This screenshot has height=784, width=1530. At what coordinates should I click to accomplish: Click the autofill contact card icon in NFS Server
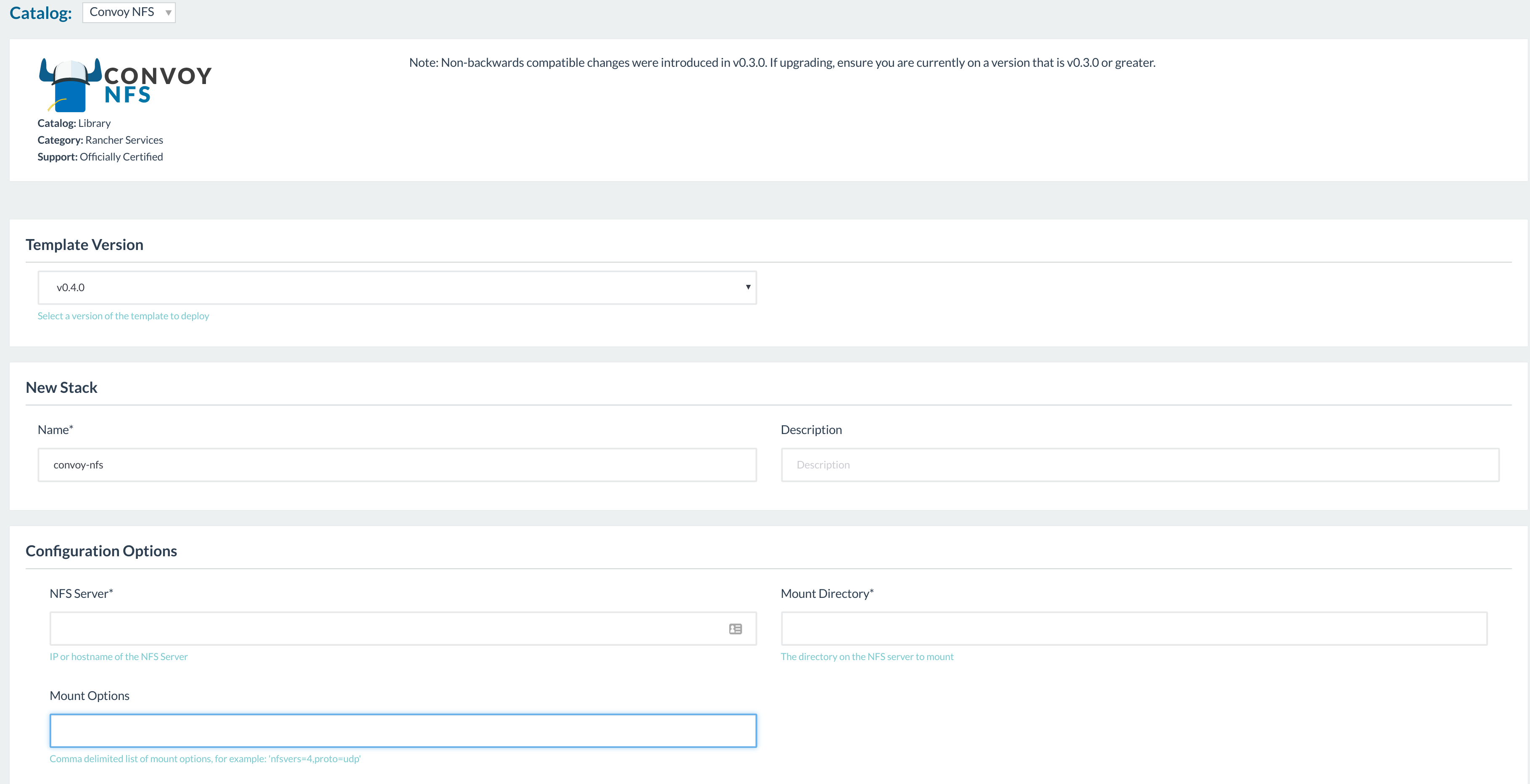click(735, 629)
